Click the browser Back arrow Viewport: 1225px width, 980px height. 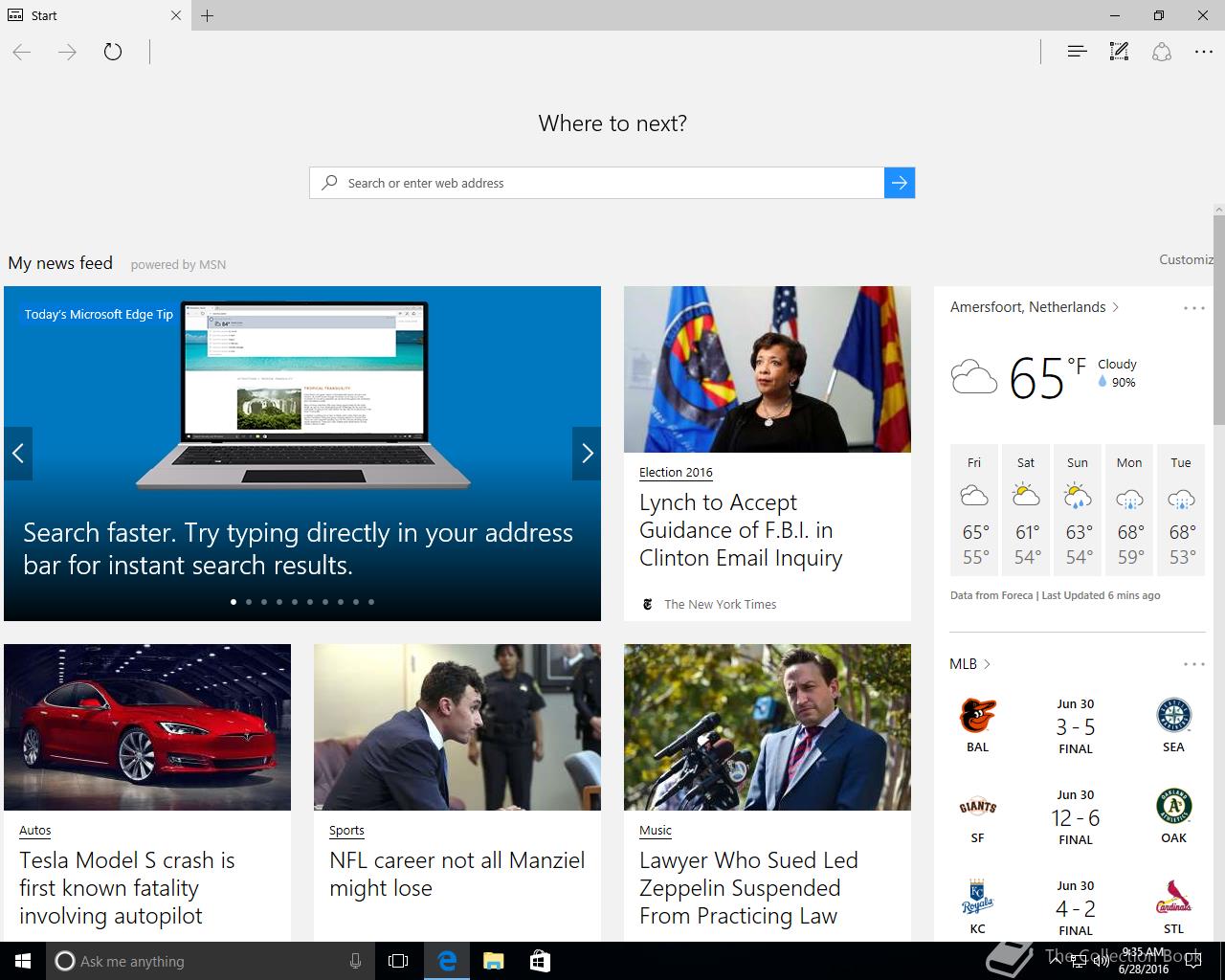[x=22, y=52]
